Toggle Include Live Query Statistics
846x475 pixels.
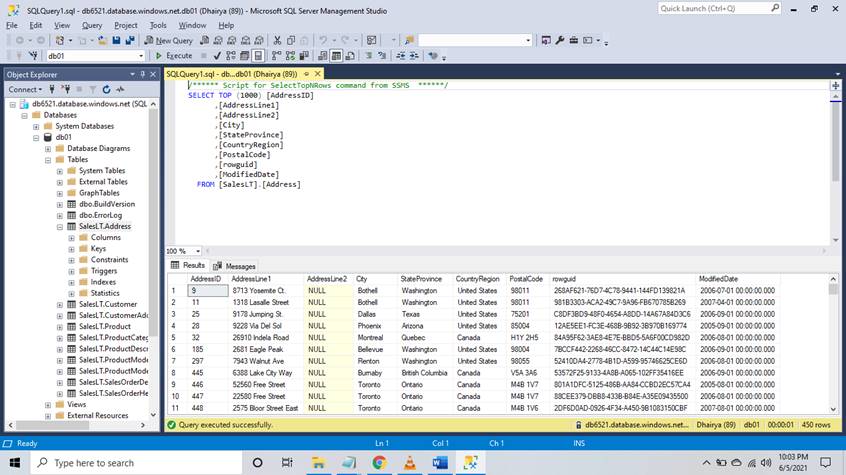pyautogui.click(x=290, y=56)
